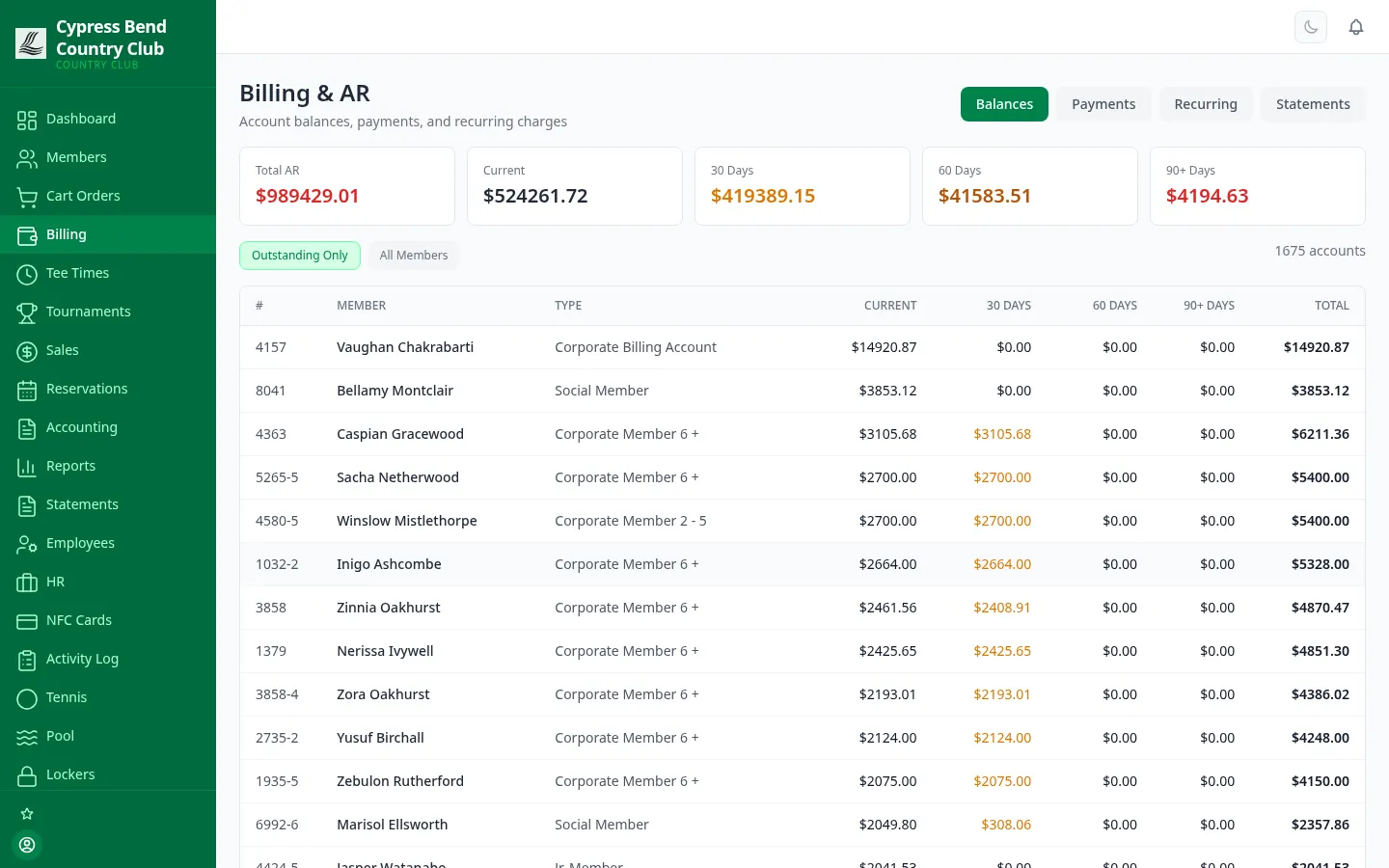Click Yusuf Birchall's $4248.00 total

pos(1321,738)
